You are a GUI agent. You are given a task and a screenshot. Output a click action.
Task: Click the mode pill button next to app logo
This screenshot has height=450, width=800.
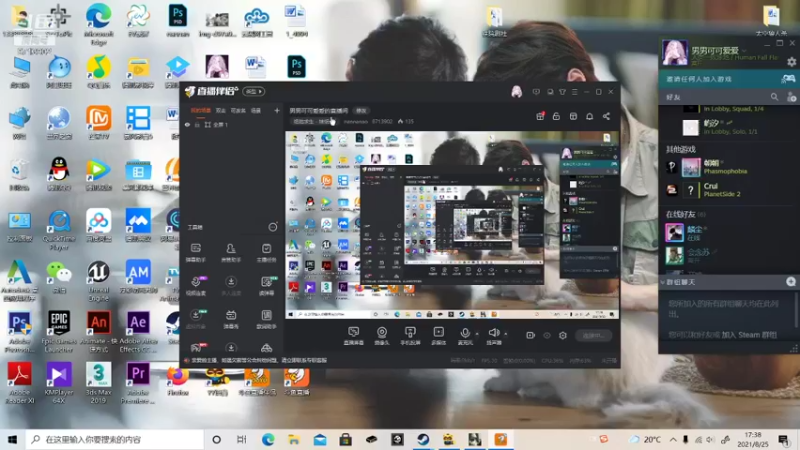(254, 92)
